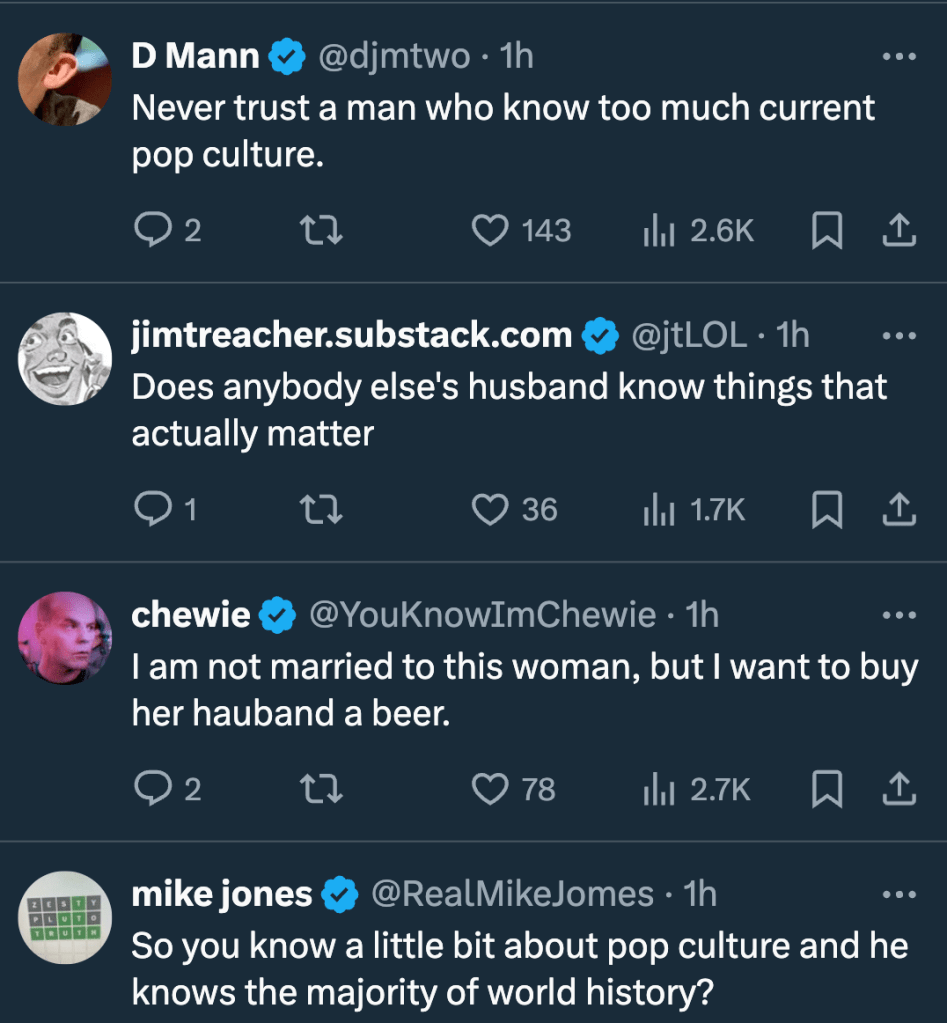
Task: Bookmark chewie's tweet
Action: [x=826, y=789]
